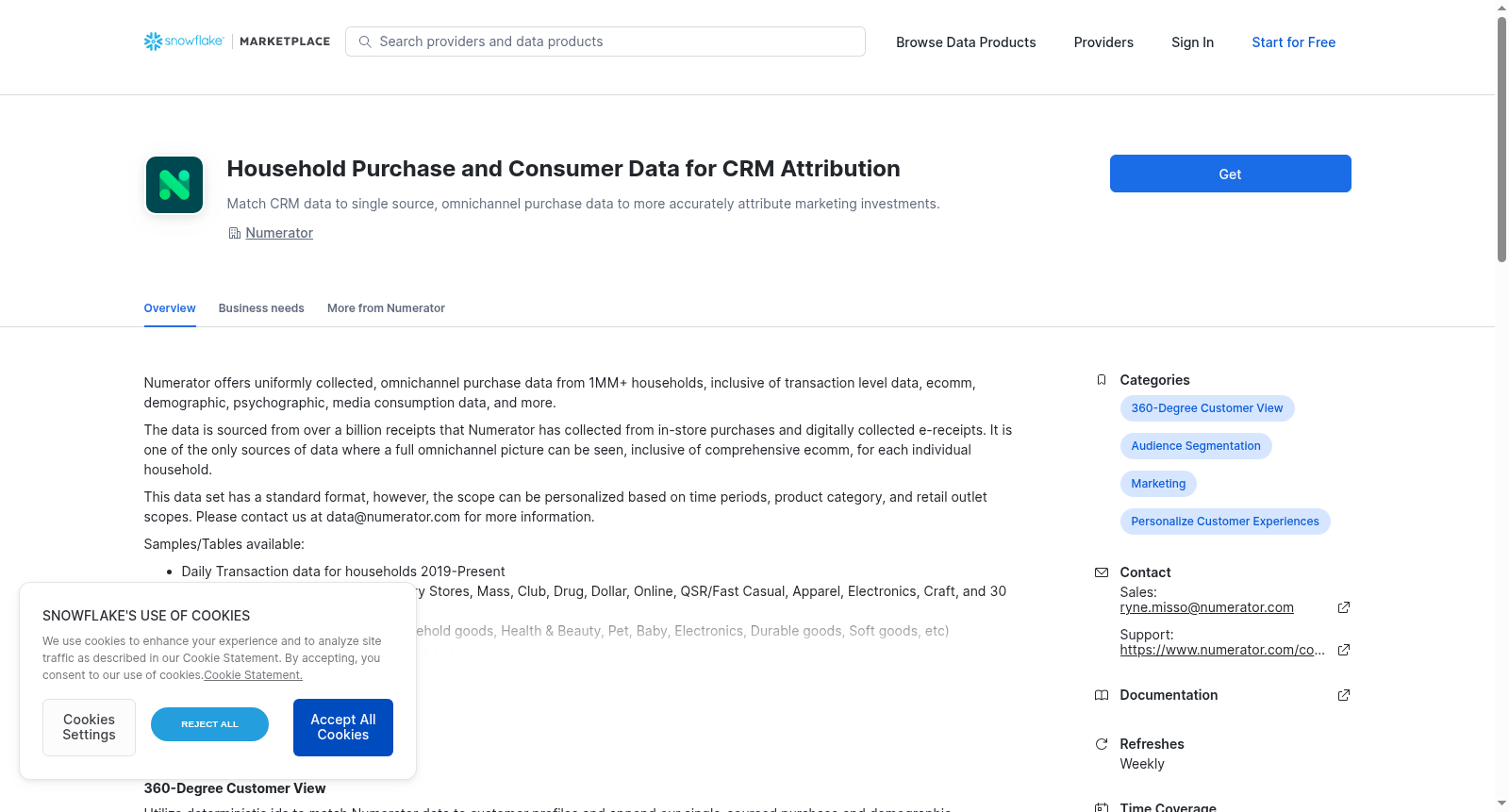Screen dimensions: 1509x812
Task: Click the Documentation book icon
Action: click(1102, 695)
